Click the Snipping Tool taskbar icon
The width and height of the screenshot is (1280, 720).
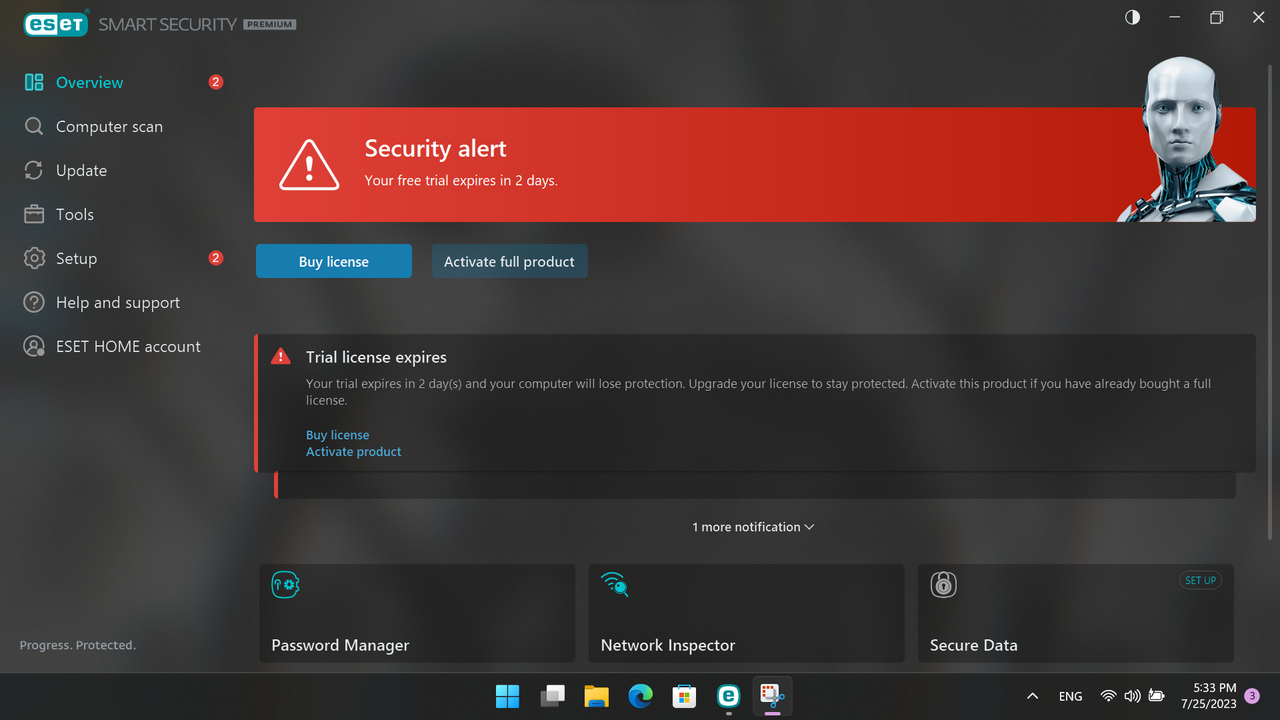772,696
